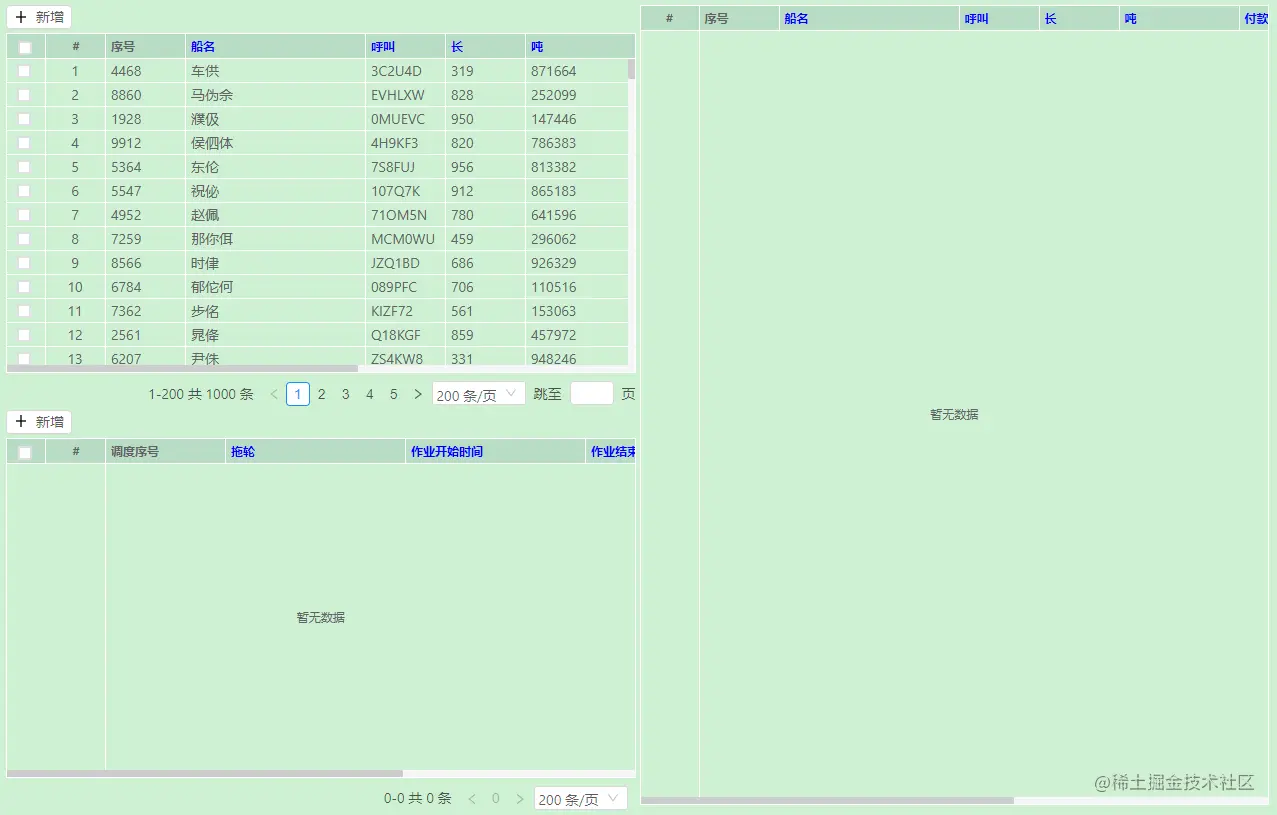Sort ship table by 船名 column header

tap(276, 47)
